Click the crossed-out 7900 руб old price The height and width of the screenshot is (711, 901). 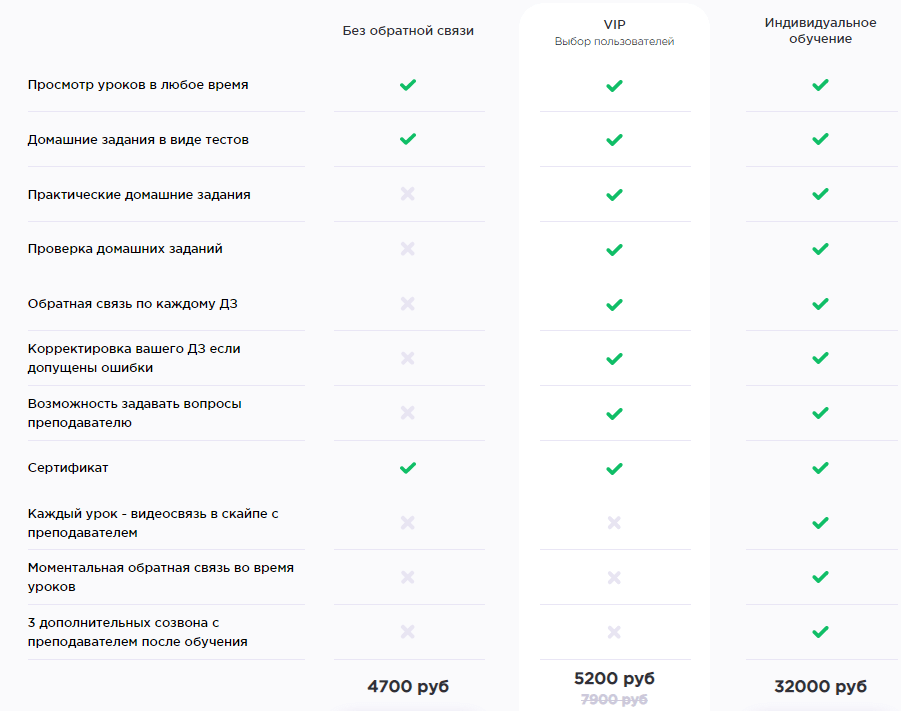click(x=614, y=700)
